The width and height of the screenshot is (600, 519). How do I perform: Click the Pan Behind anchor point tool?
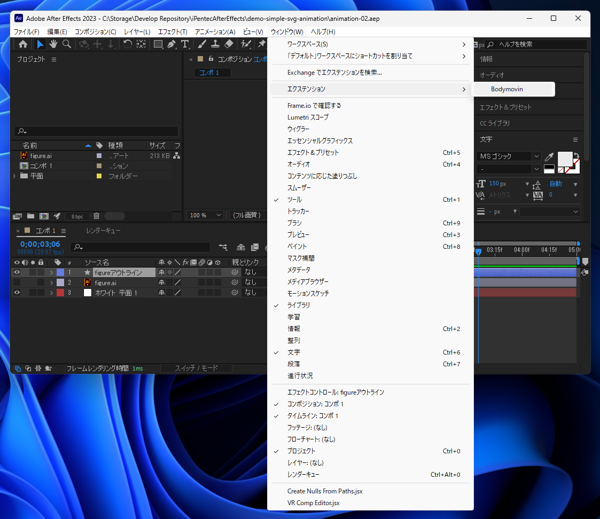pyautogui.click(x=141, y=44)
